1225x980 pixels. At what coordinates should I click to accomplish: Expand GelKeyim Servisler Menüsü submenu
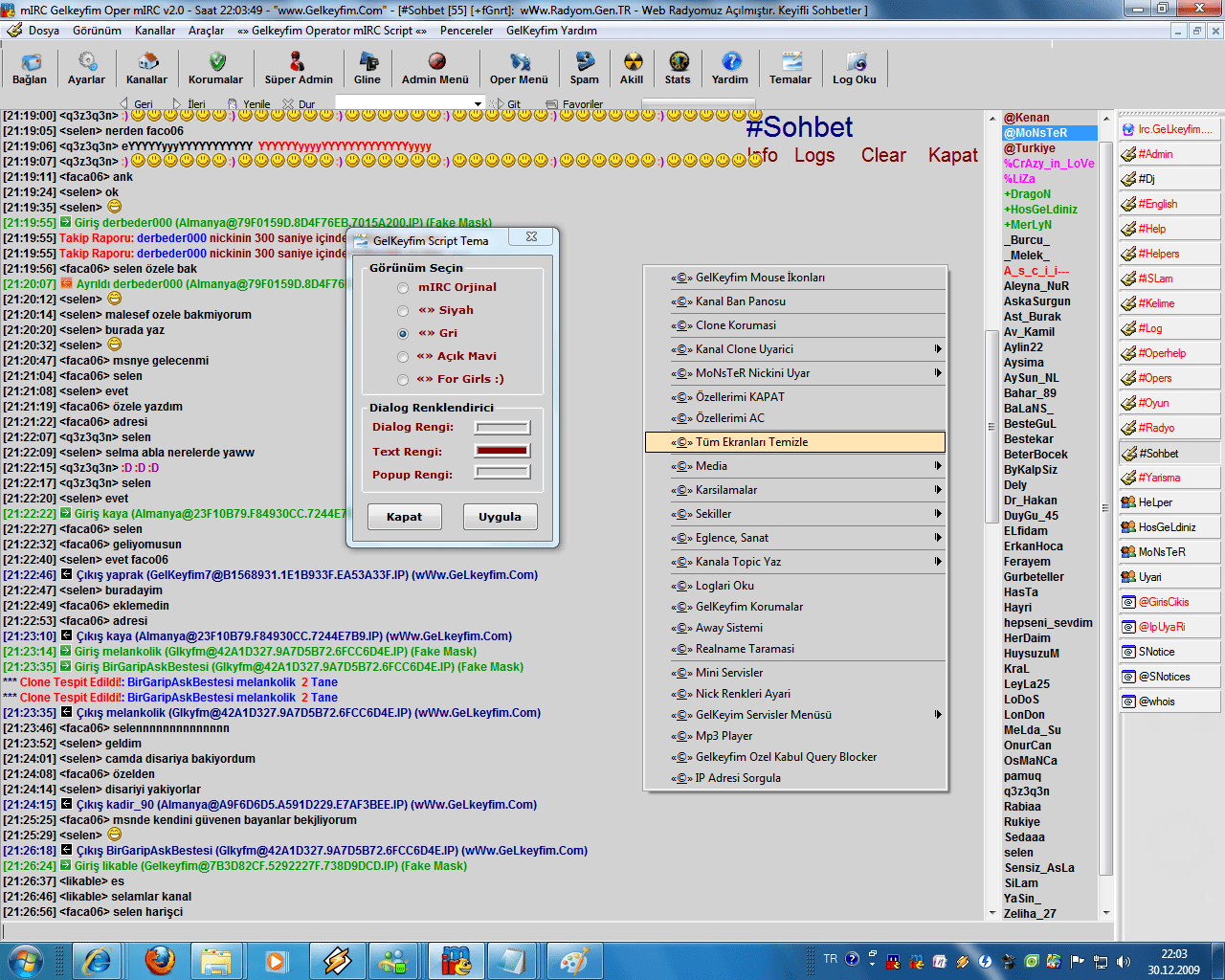coord(795,715)
